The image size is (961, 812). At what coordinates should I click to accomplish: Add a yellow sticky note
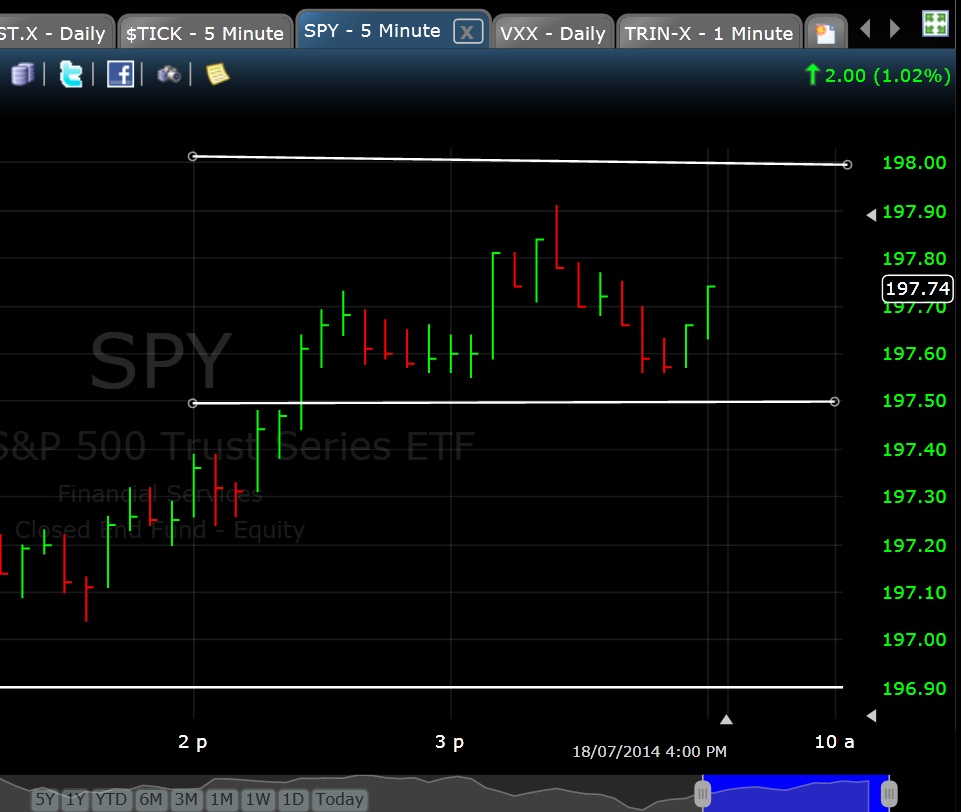pos(218,74)
